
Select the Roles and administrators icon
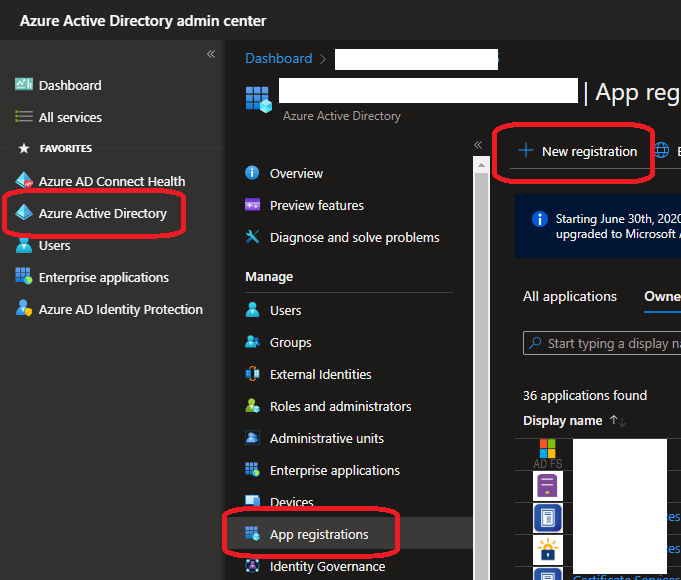(253, 406)
